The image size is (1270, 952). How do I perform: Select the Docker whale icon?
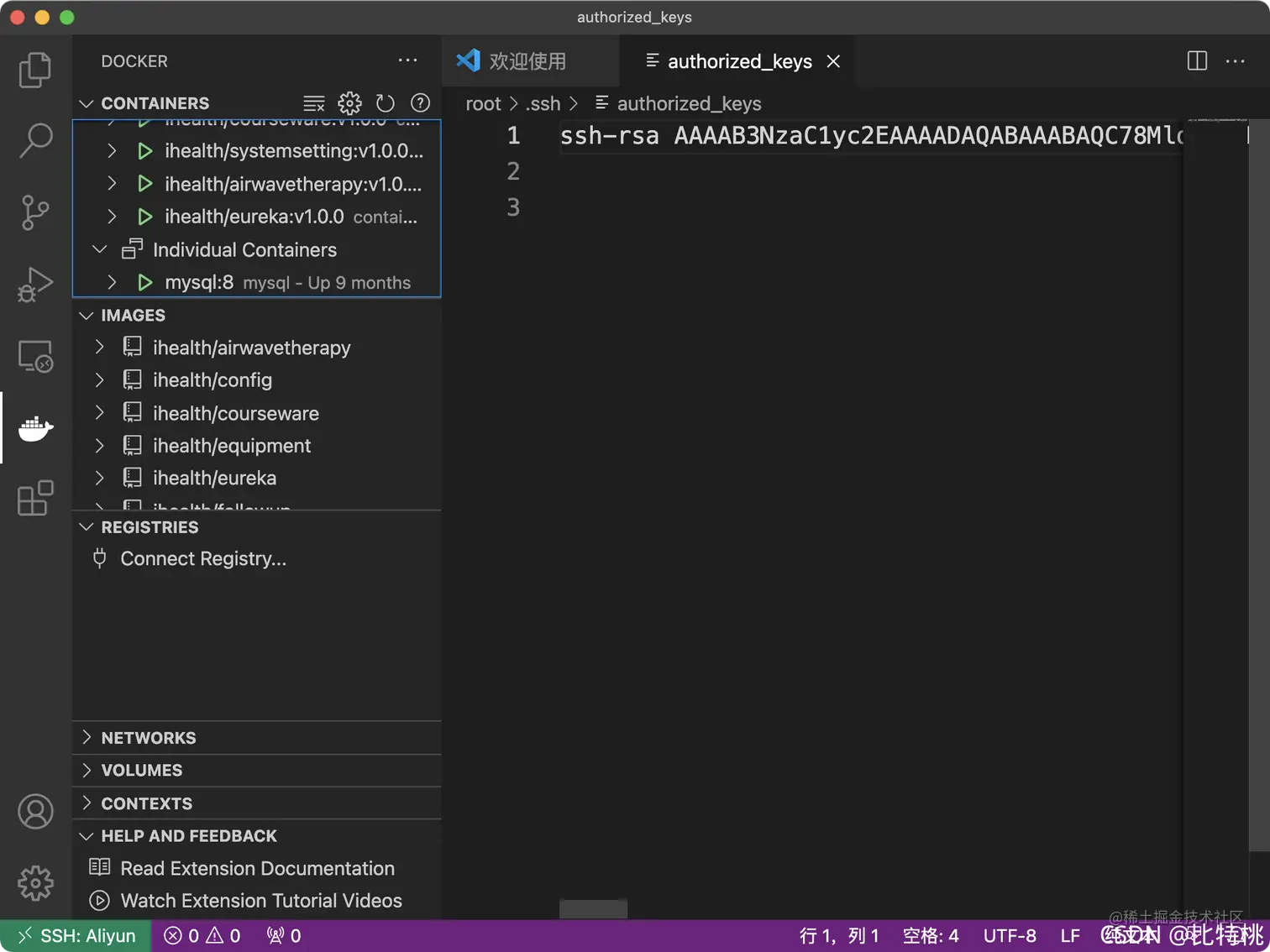pyautogui.click(x=35, y=428)
